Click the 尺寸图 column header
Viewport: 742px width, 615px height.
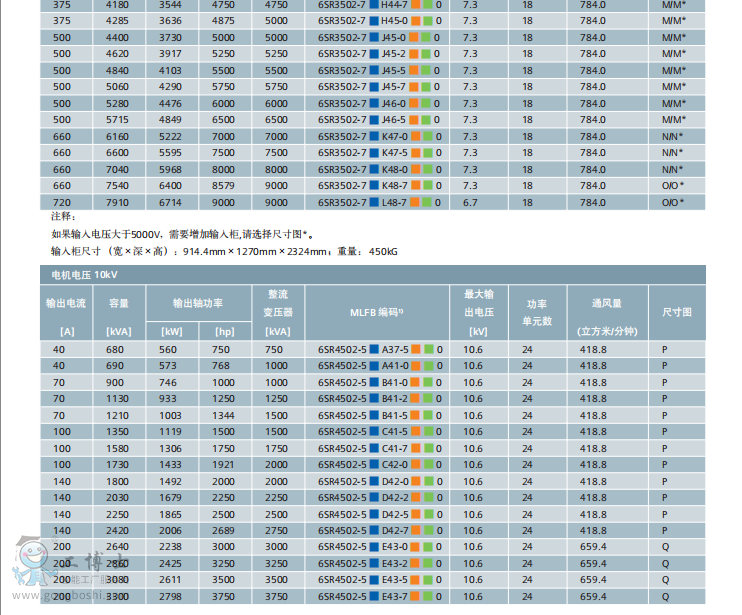pyautogui.click(x=677, y=313)
